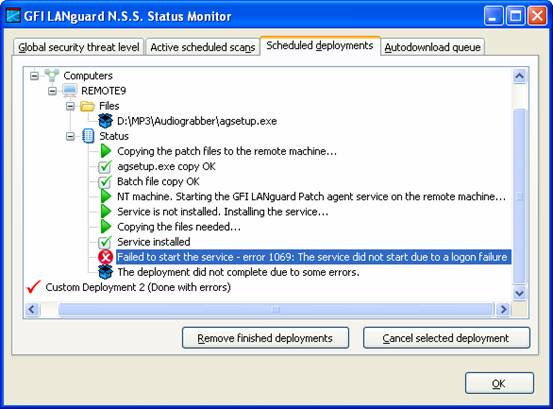Select 'The deployment did not complete due to some errors.' text
The width and height of the screenshot is (553, 409).
point(238,272)
